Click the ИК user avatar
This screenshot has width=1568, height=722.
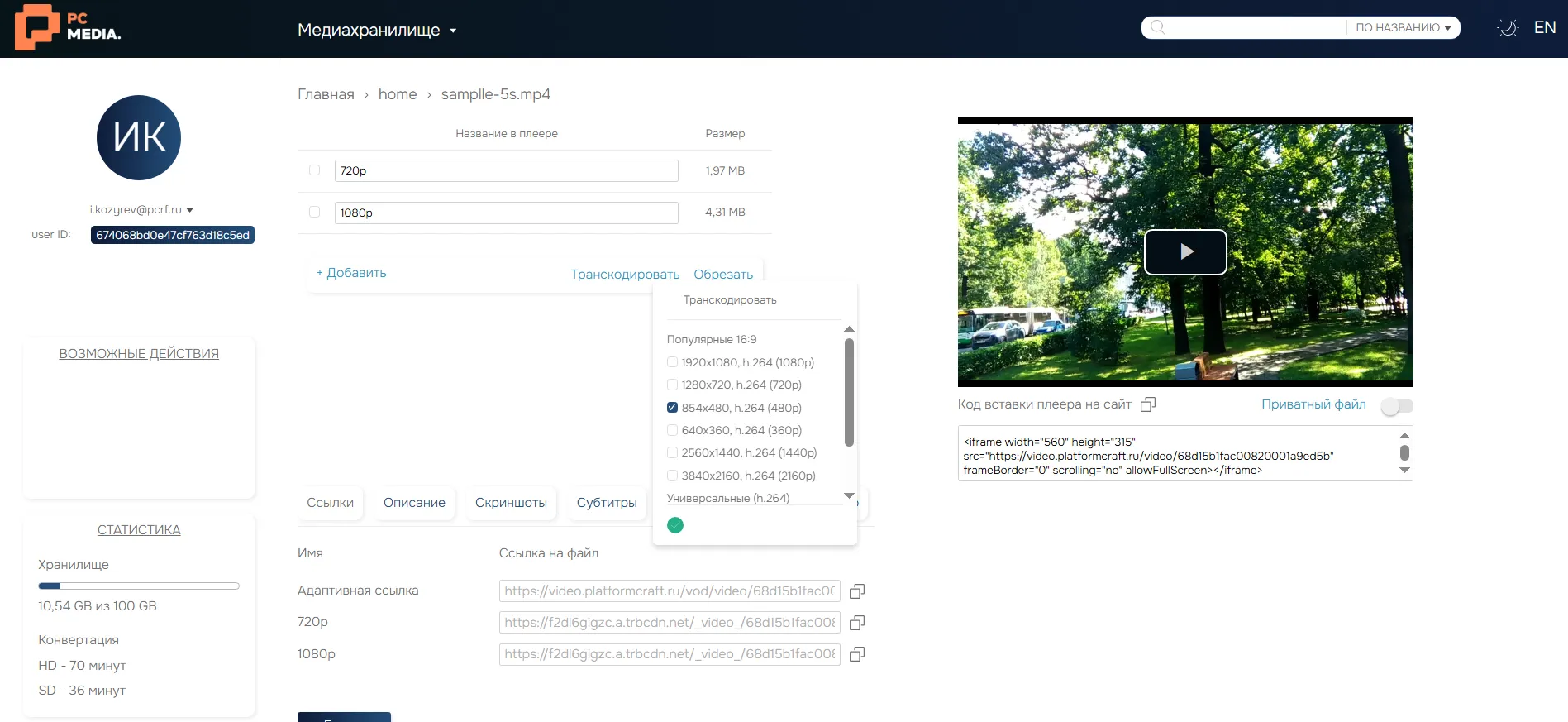139,137
